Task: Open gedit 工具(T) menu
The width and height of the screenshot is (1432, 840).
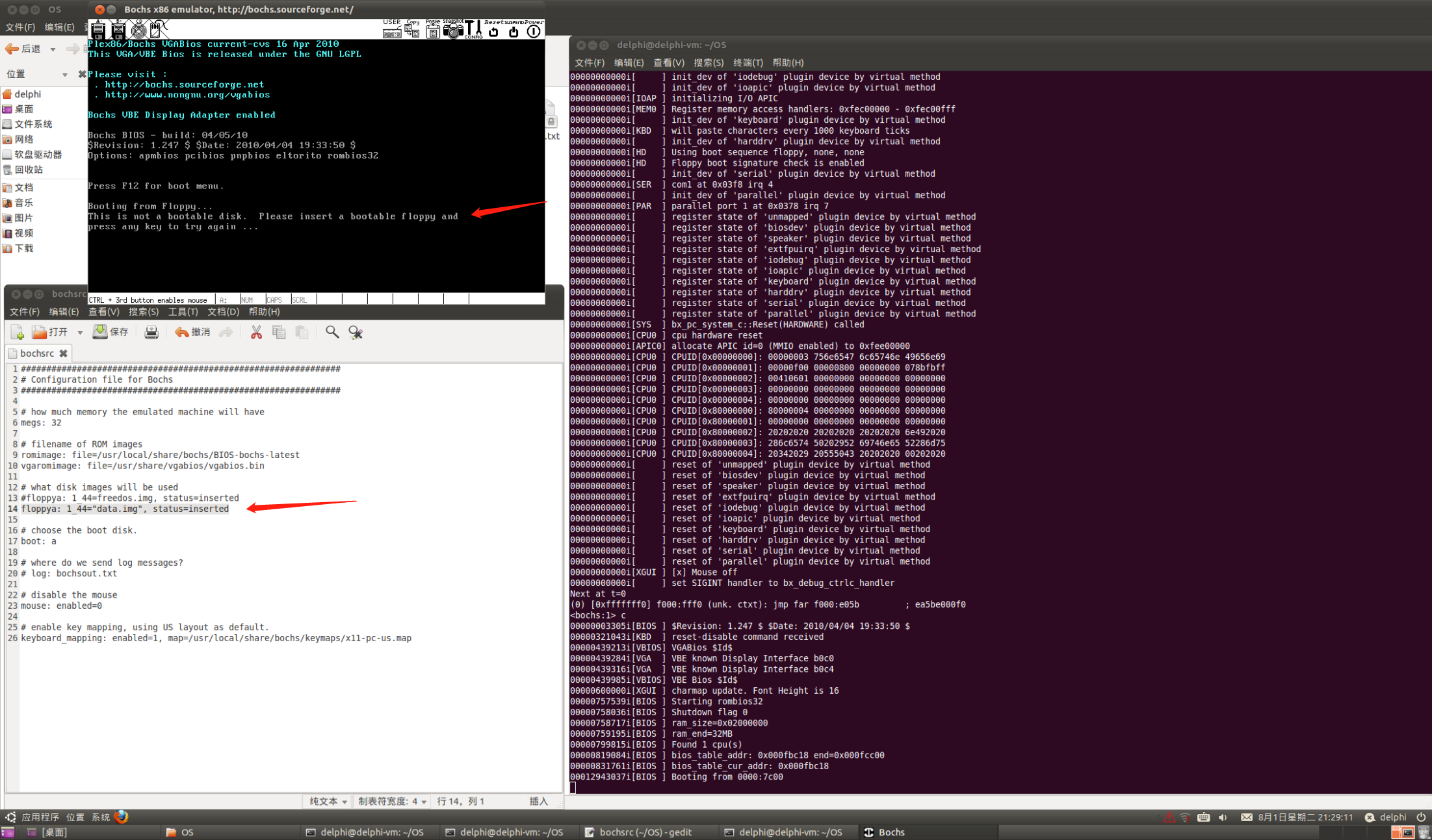Action: tap(183, 312)
